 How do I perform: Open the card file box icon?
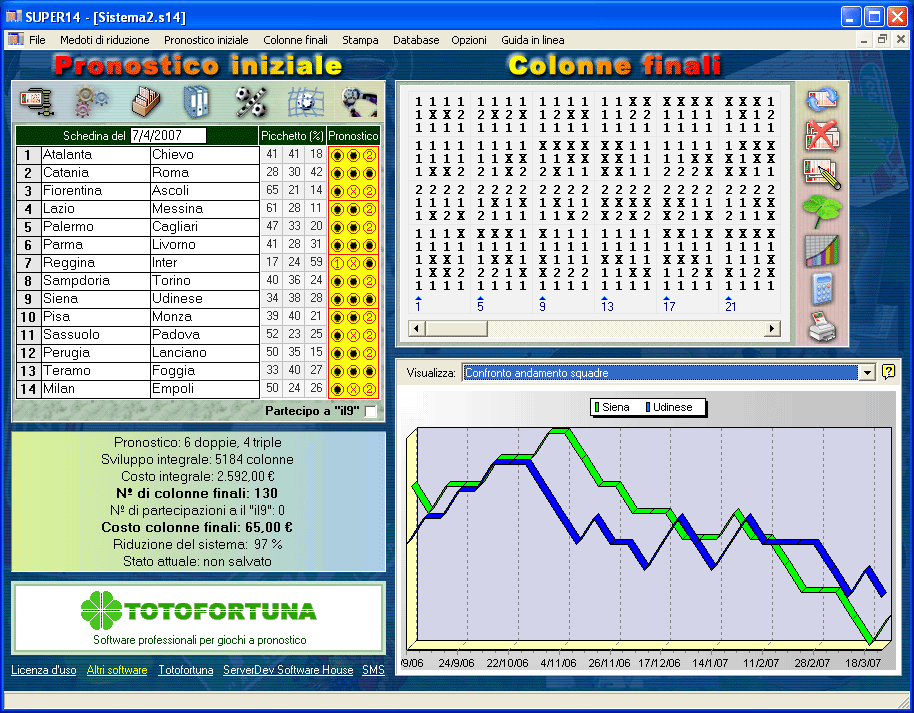pos(146,102)
